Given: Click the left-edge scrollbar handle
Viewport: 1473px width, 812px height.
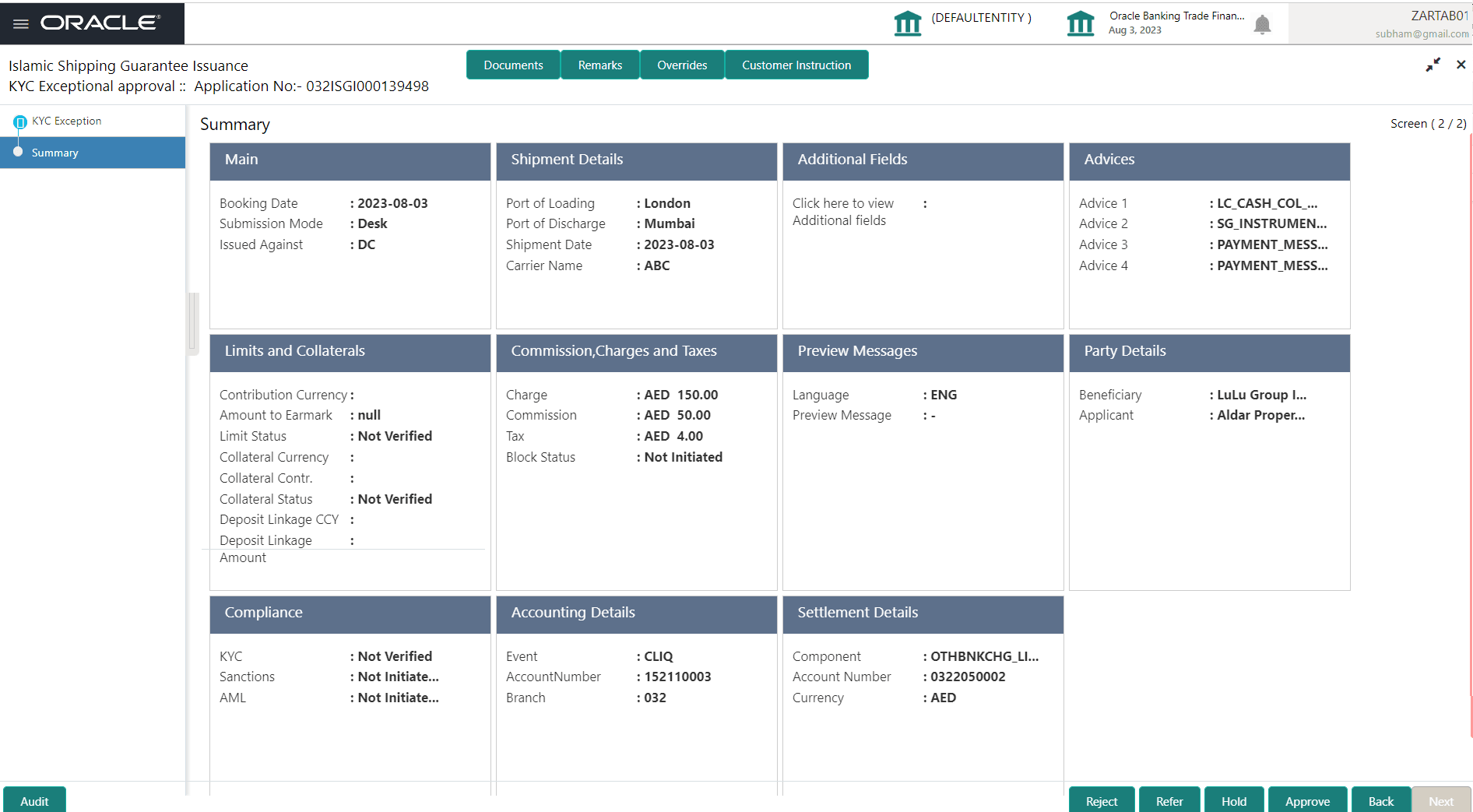Looking at the screenshot, I should pyautogui.click(x=192, y=322).
